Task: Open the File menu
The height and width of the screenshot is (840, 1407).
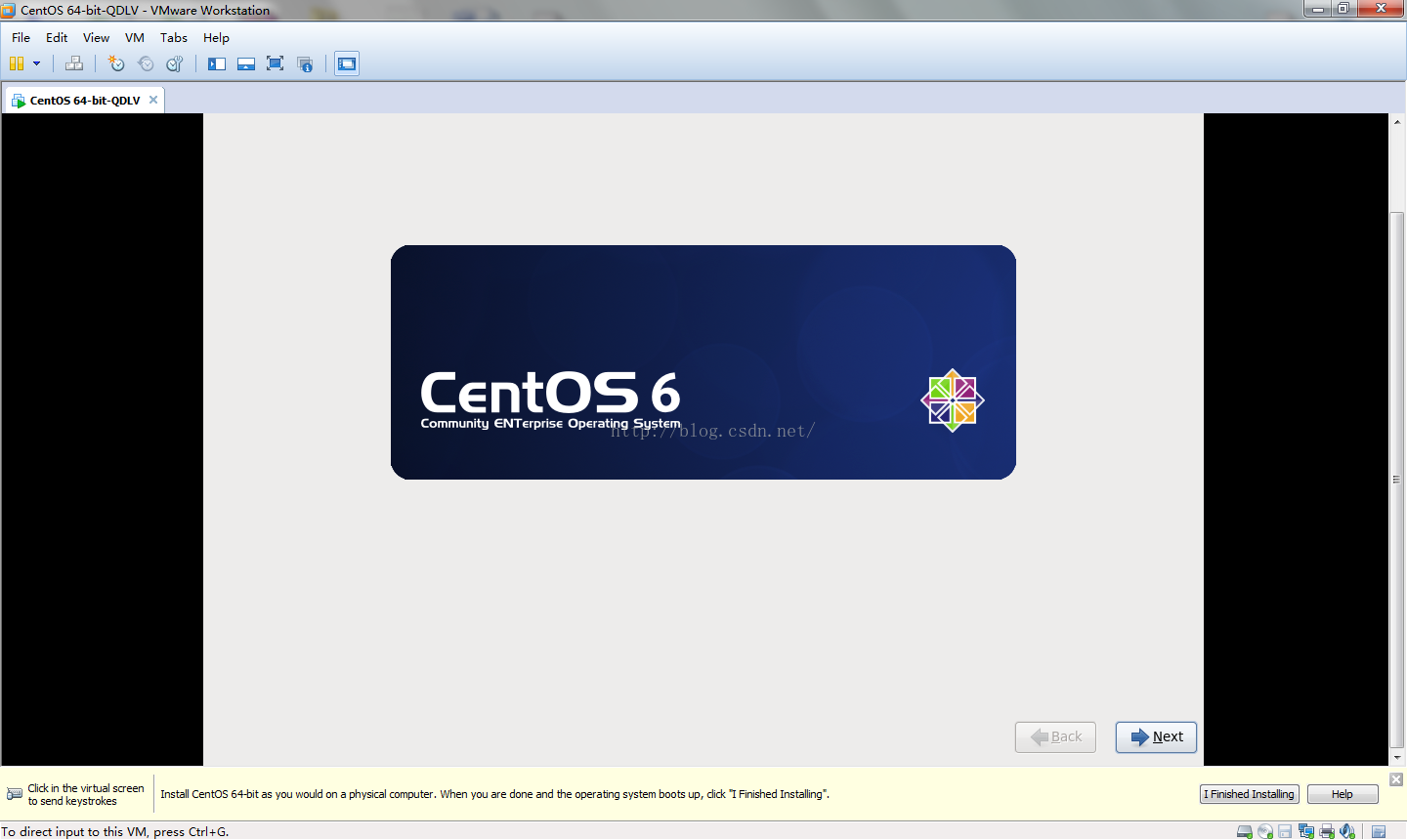Action: (x=21, y=37)
